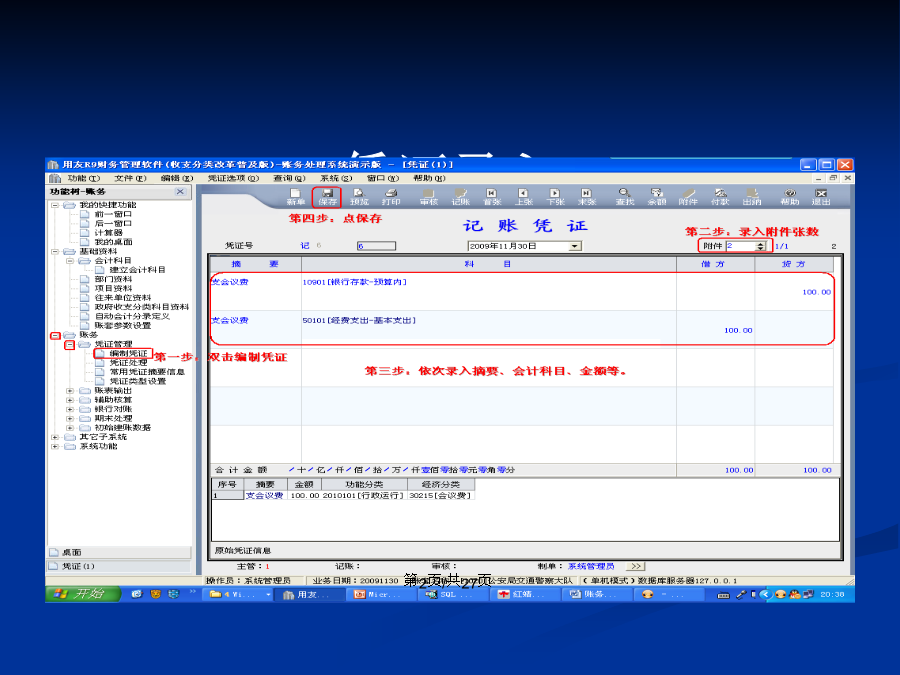
Task: Click 30215[会议费] economic classification cell
Action: [x=440, y=495]
